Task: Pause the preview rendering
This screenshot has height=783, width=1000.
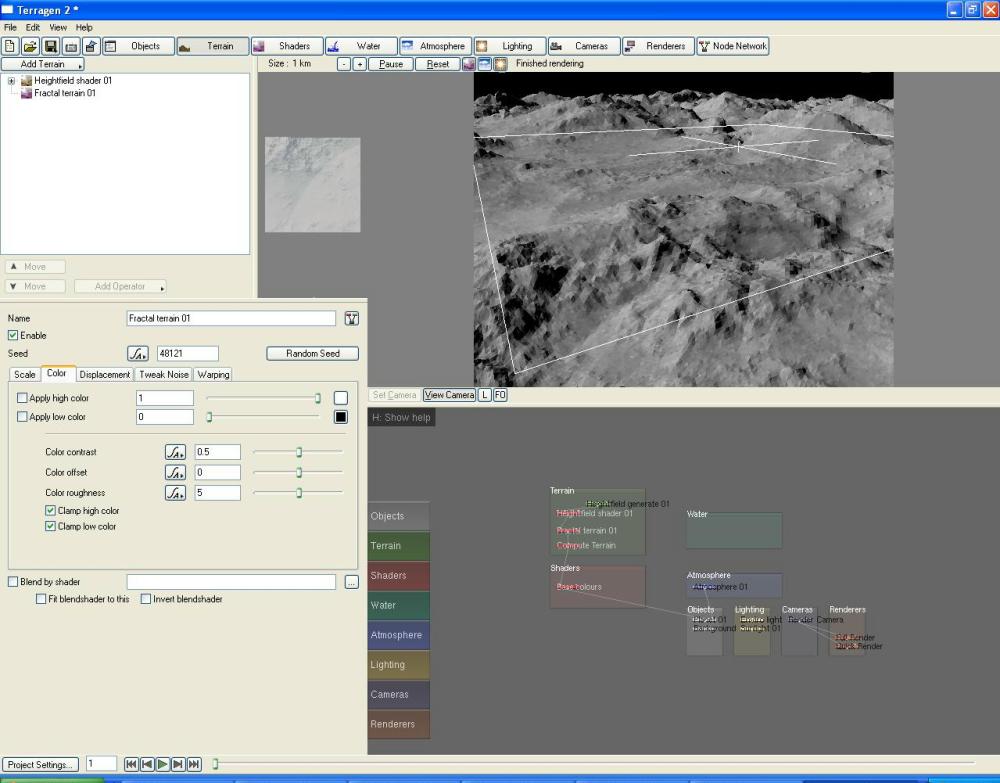Action: point(391,64)
